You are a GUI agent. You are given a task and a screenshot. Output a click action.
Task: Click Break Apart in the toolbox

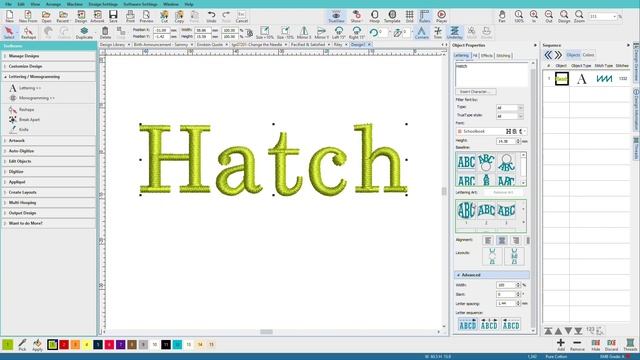coord(24,120)
